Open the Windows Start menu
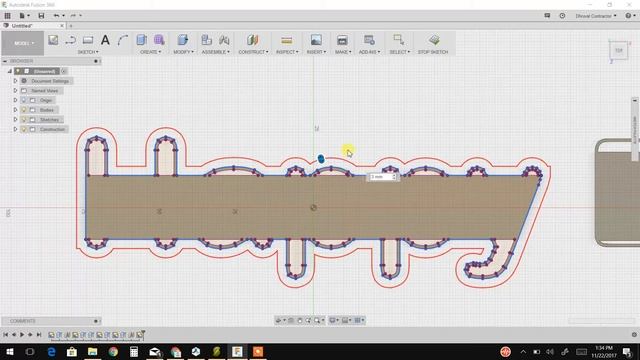Screen dimensions: 640x360 (x=9, y=351)
